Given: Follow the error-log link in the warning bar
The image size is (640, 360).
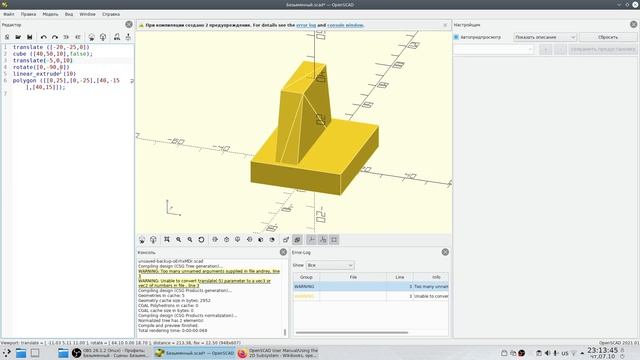Looking at the screenshot, I should [x=306, y=25].
